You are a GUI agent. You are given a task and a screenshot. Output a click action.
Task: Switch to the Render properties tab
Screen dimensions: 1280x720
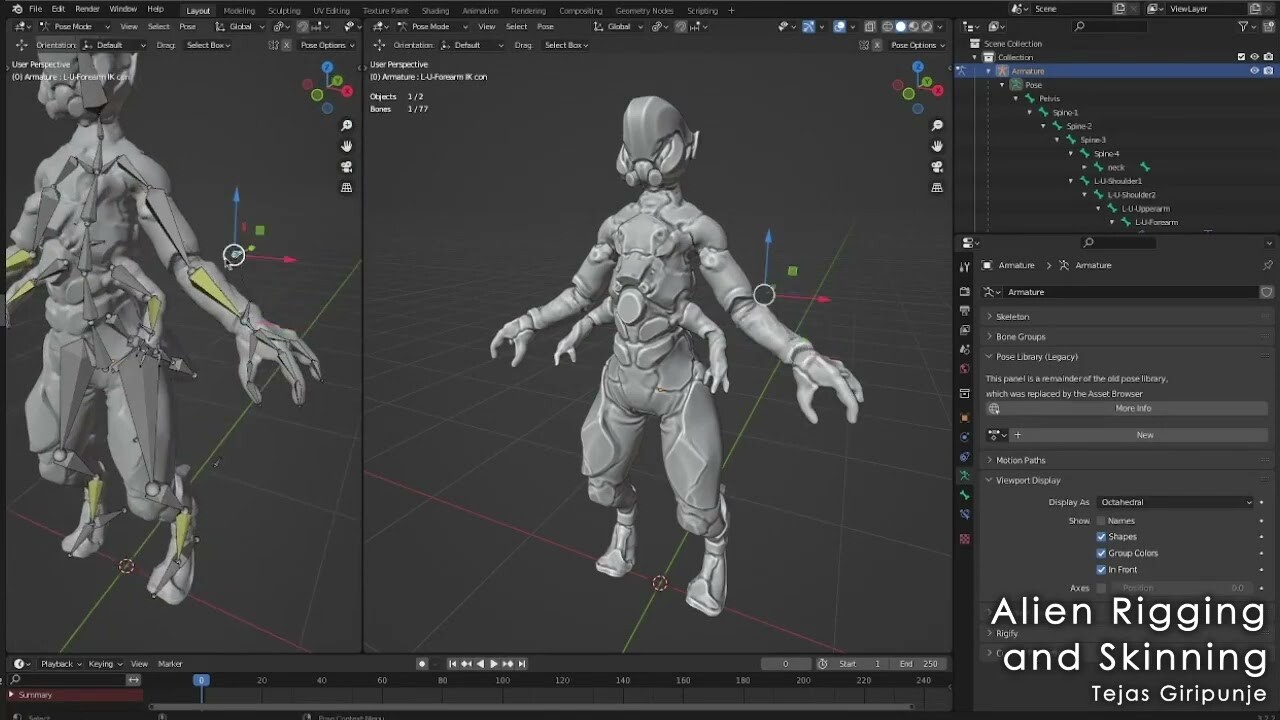(964, 292)
